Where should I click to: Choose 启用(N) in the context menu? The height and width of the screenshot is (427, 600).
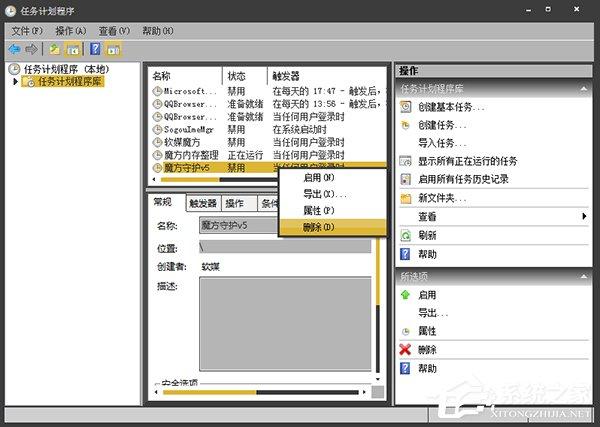[333, 178]
